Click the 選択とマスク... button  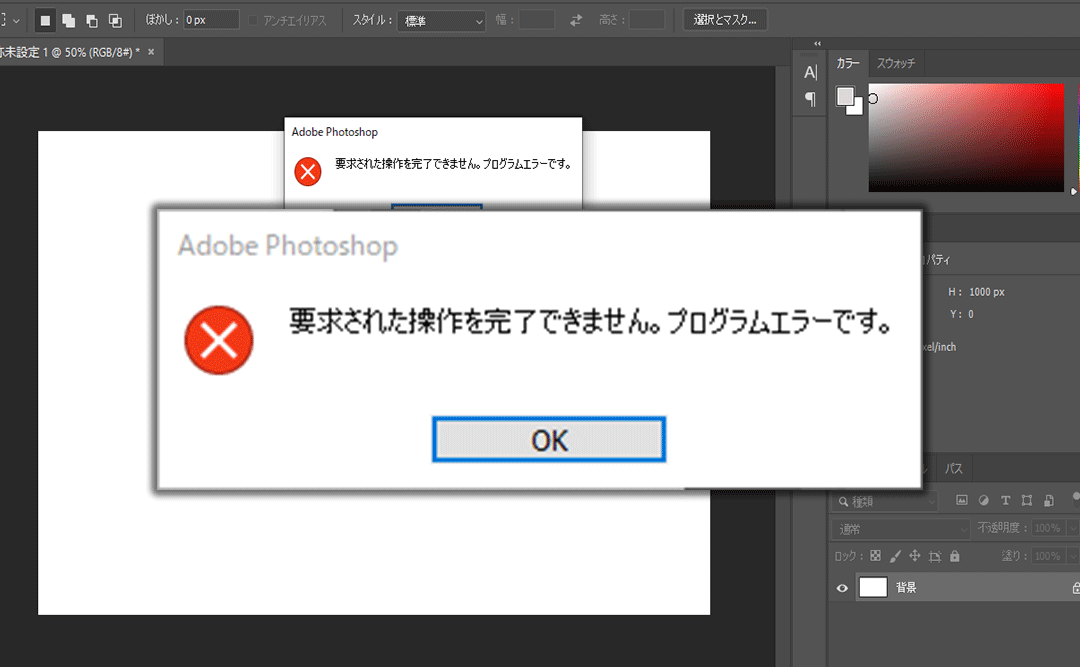coord(725,20)
